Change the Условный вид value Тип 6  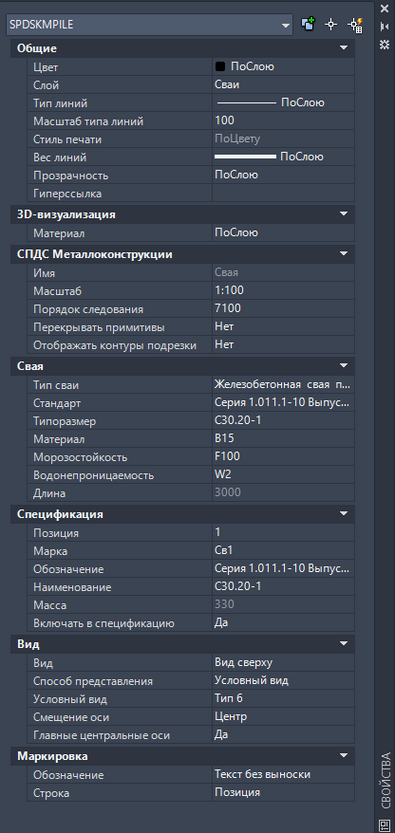tap(283, 699)
